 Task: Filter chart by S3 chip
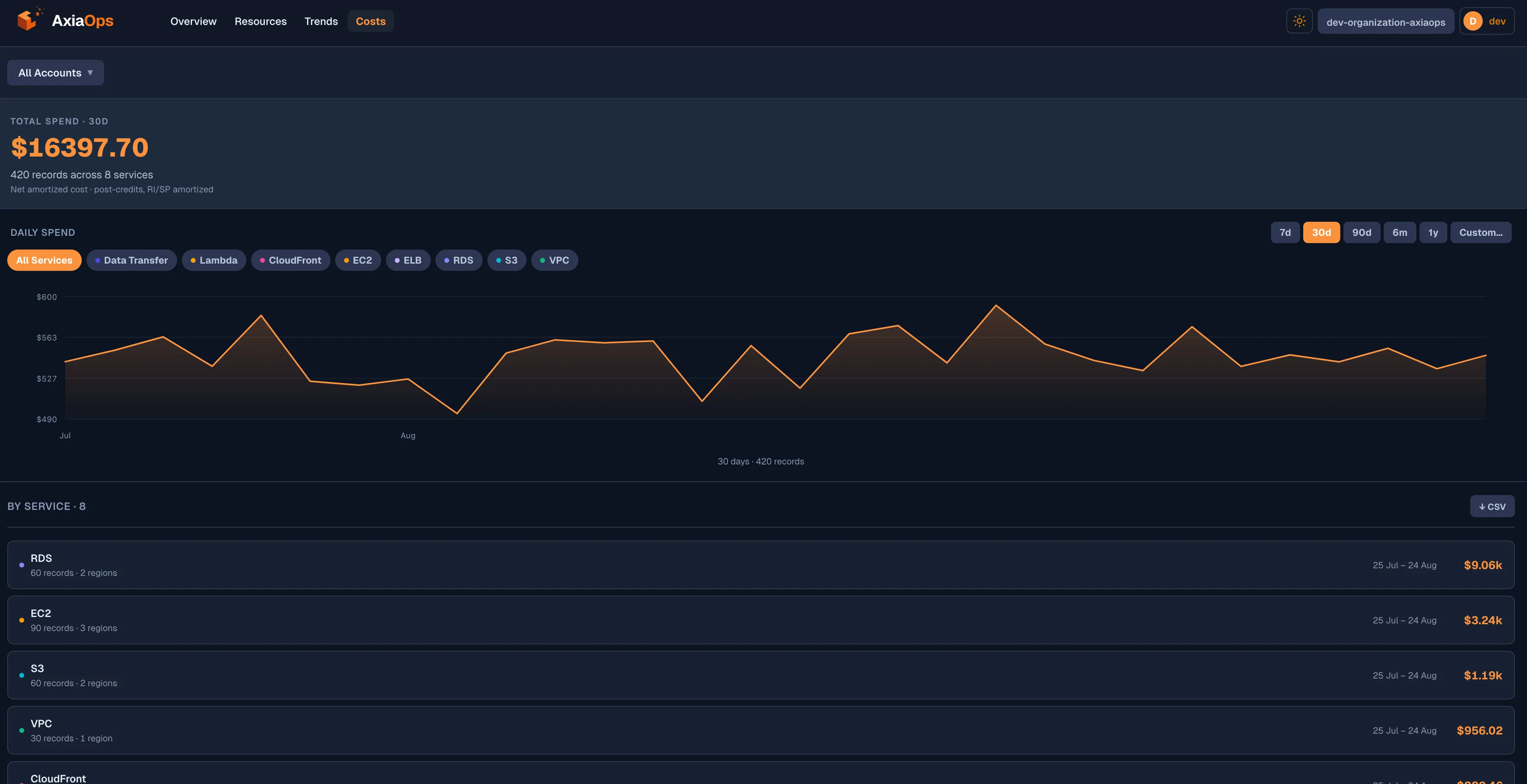507,260
